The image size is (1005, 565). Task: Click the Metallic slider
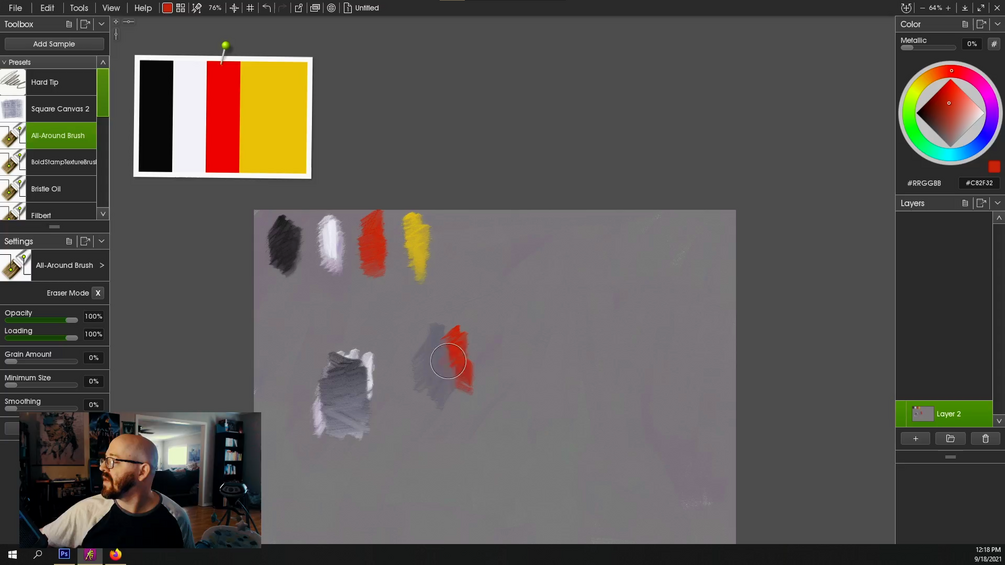pyautogui.click(x=927, y=47)
